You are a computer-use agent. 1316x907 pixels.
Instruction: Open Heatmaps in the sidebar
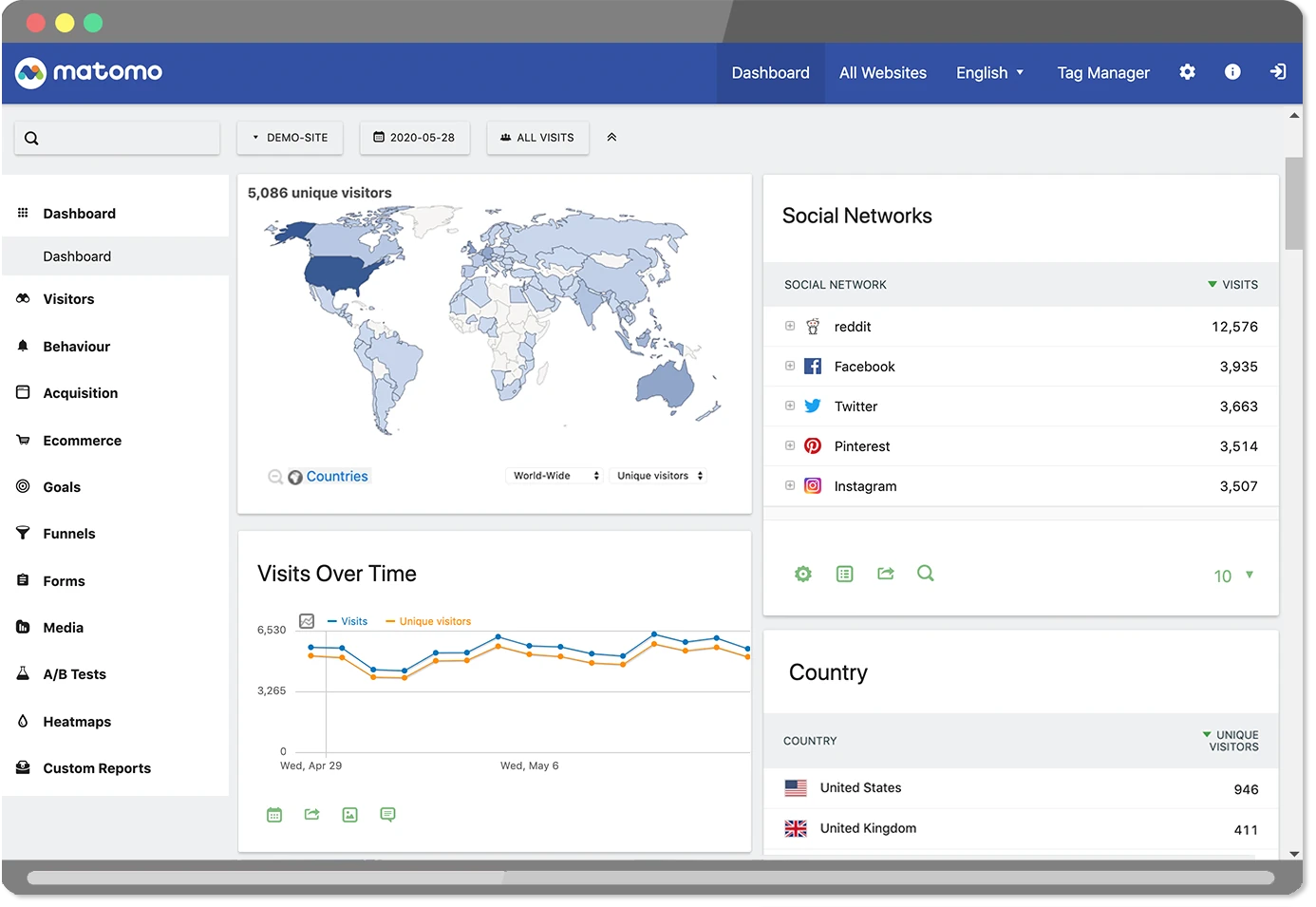(77, 722)
